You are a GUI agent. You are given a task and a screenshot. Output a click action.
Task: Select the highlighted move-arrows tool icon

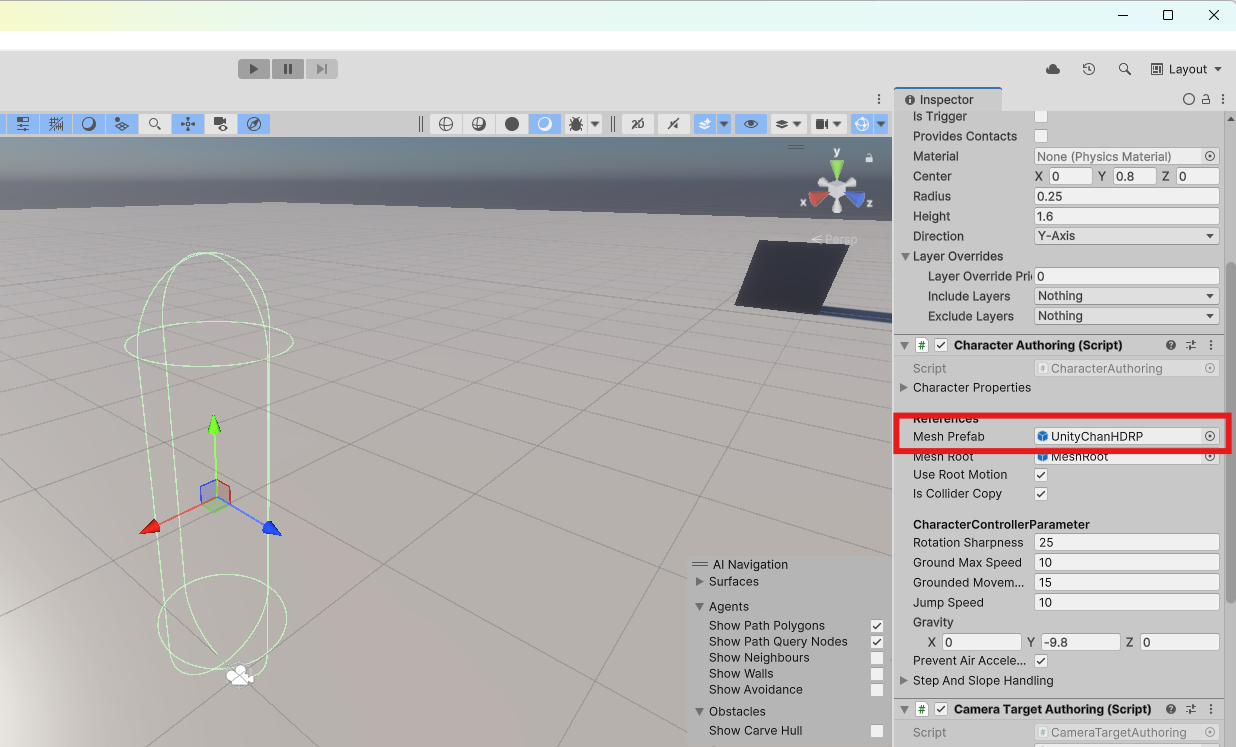187,124
